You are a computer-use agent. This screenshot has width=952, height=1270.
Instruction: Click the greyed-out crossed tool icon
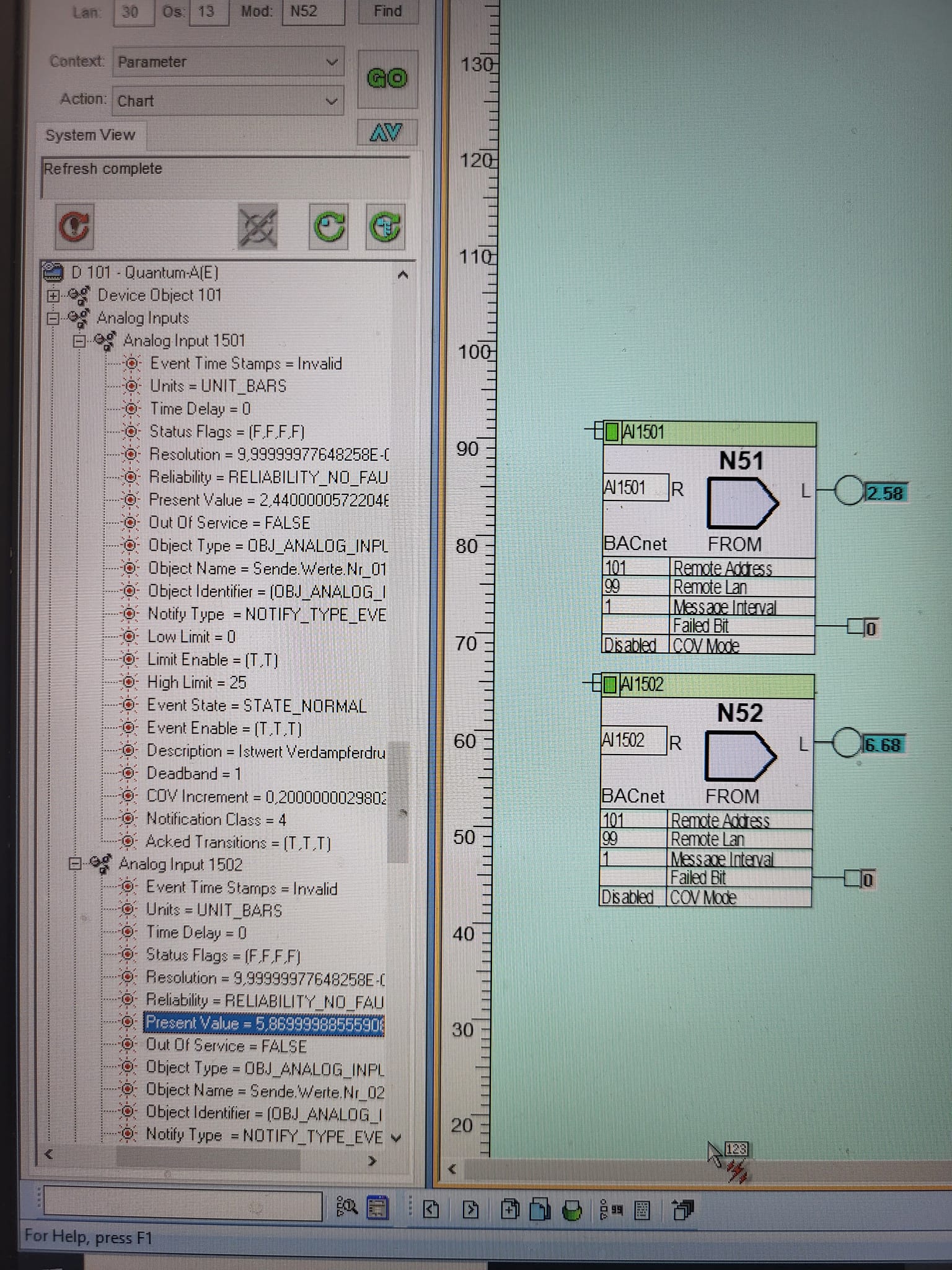(x=257, y=226)
